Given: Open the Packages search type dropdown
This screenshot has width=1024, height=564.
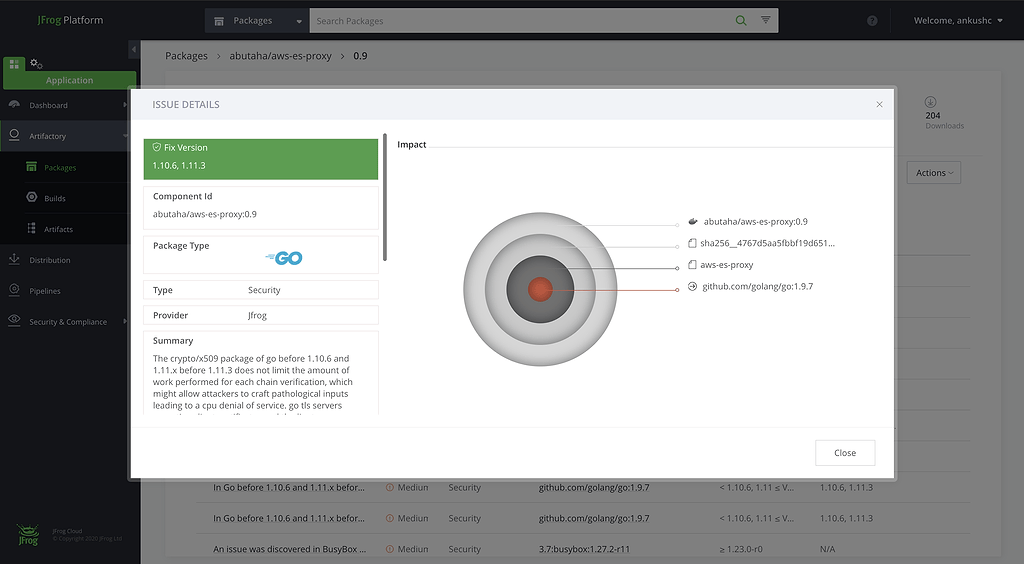Looking at the screenshot, I should (257, 21).
